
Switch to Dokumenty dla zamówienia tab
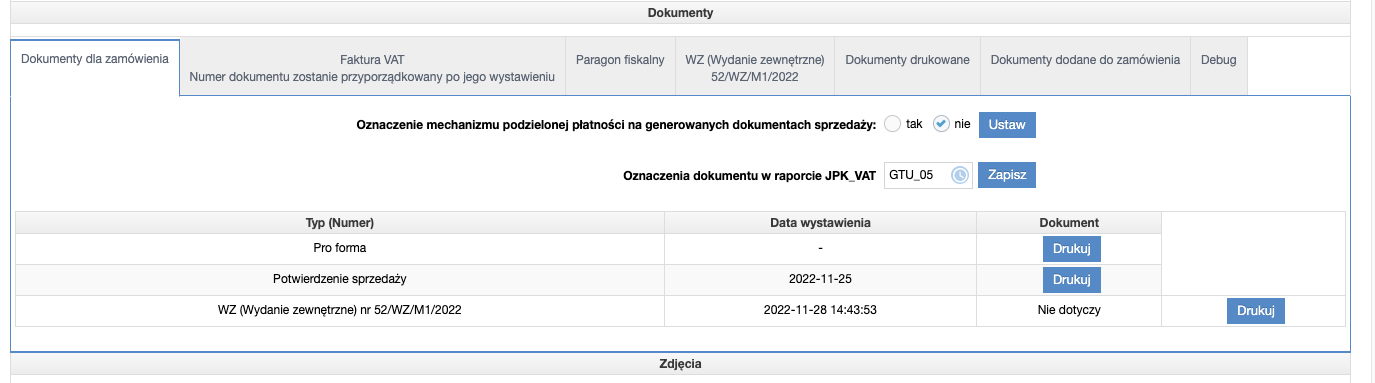95,67
